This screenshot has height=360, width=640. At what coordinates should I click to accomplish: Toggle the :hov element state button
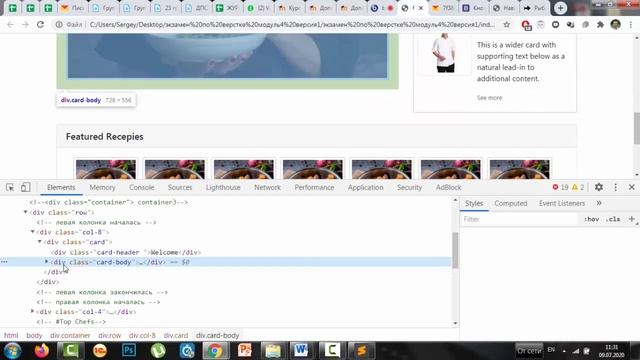(591, 219)
